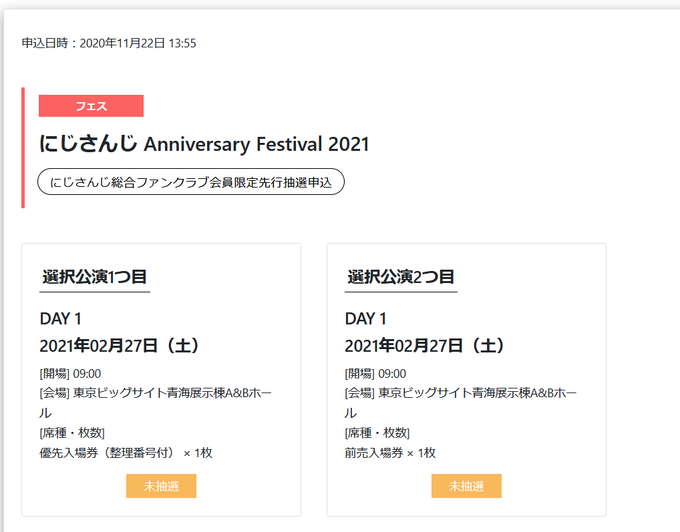Click [開場] 09:00 in the second card

click(x=376, y=374)
